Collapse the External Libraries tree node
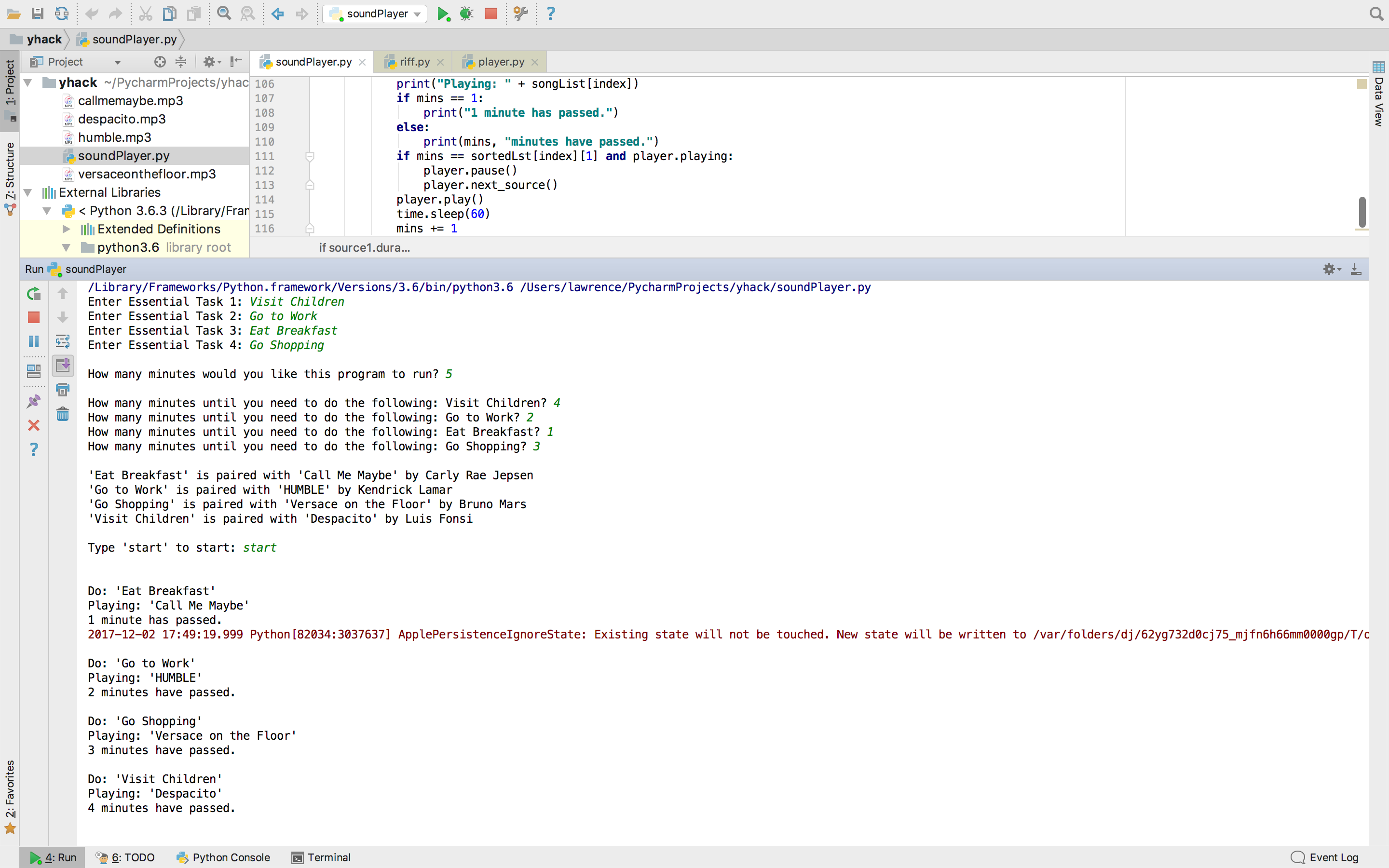 pyautogui.click(x=27, y=192)
